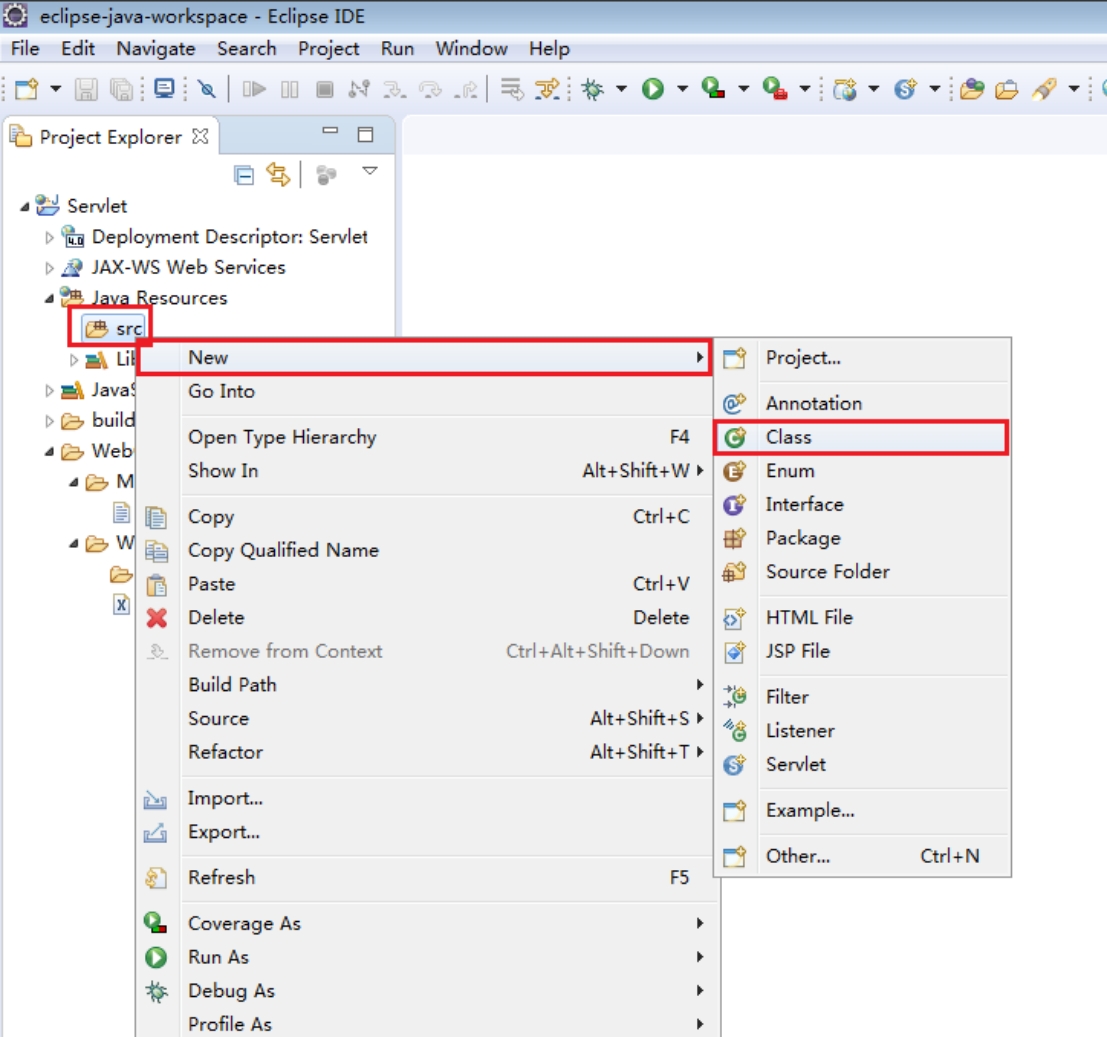
Task: Click the red Delete X icon
Action: [157, 618]
